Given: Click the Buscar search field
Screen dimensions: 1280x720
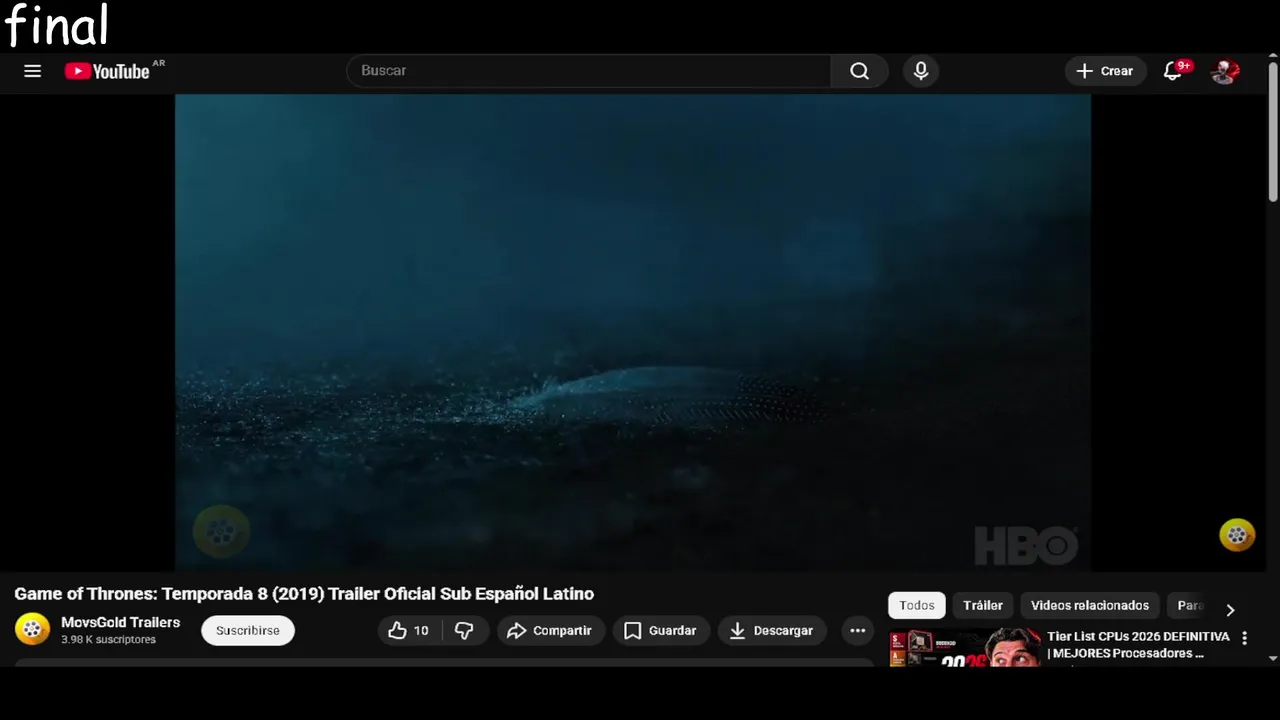Looking at the screenshot, I should 589,71.
